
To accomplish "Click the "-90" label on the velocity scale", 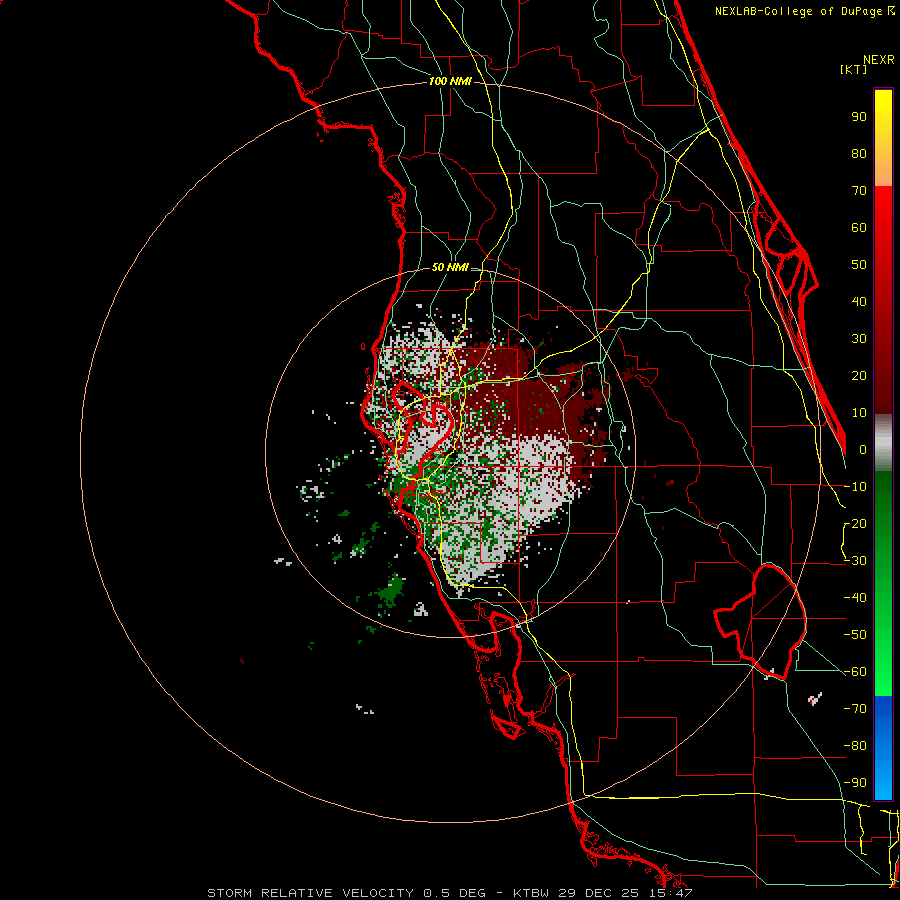I will (x=855, y=783).
